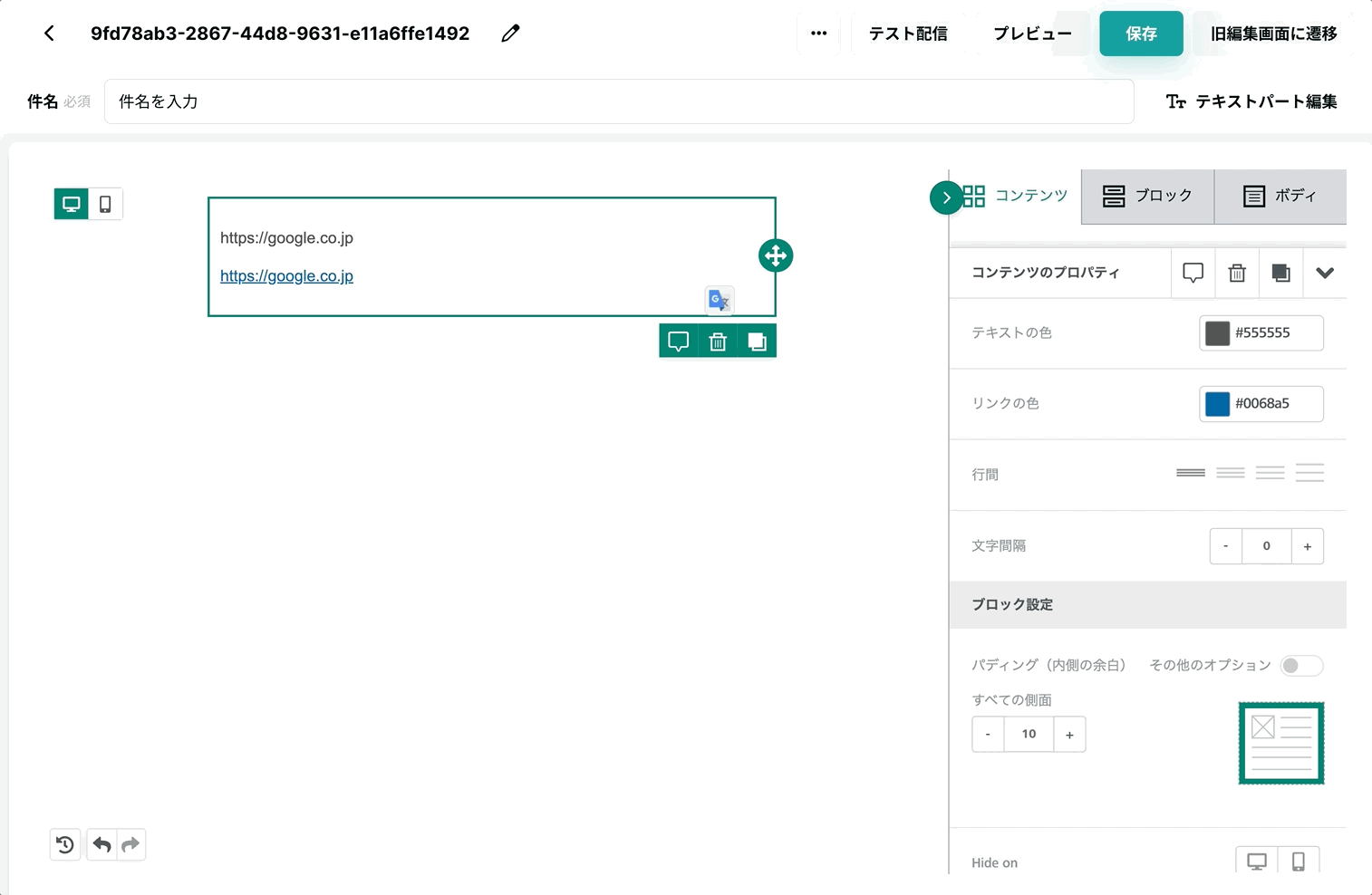This screenshot has width=1372, height=895.
Task: Switch to 旧編集画面に遷移
Action: click(x=1273, y=34)
